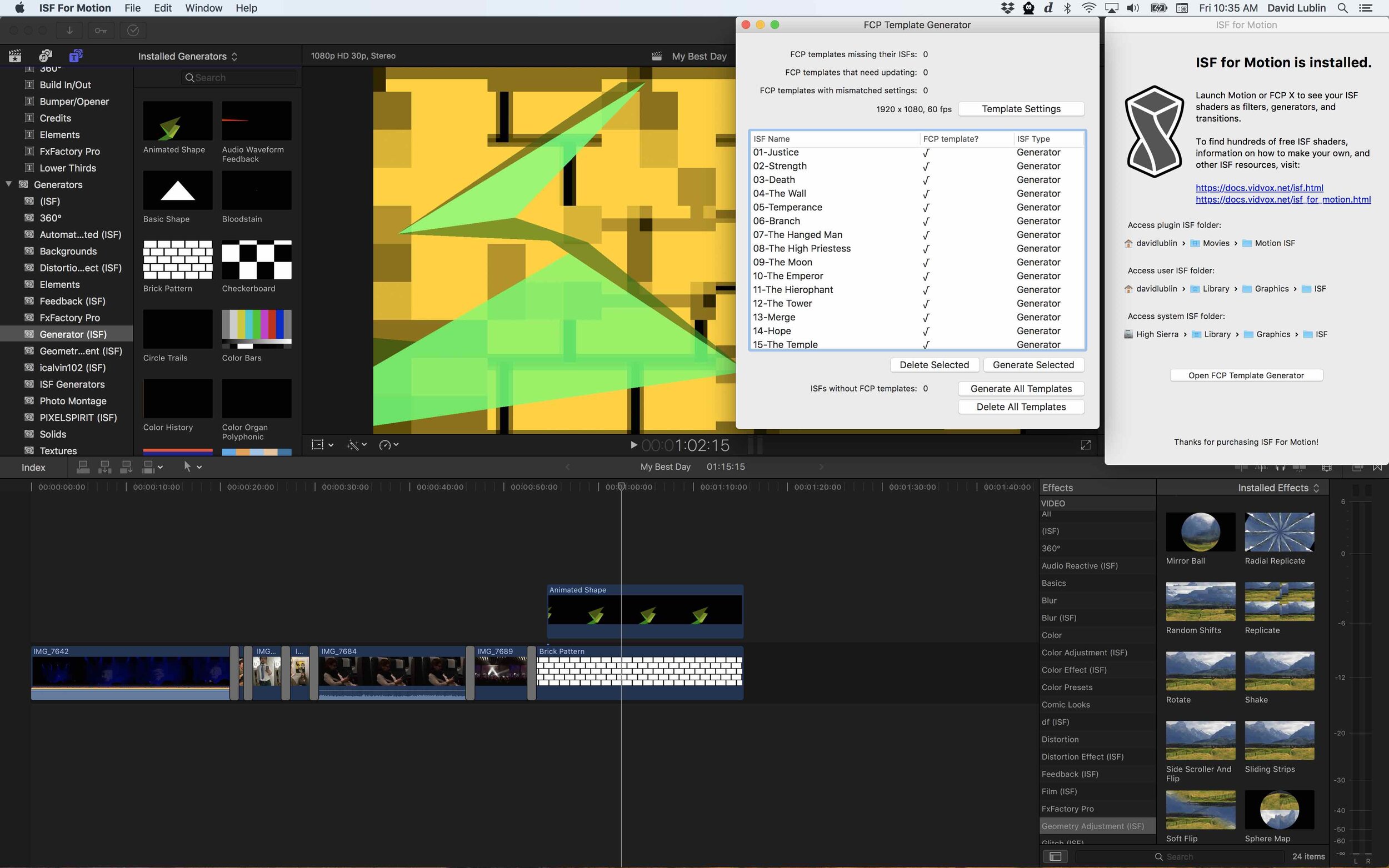
Task: Click Generate All Templates button
Action: [1021, 388]
